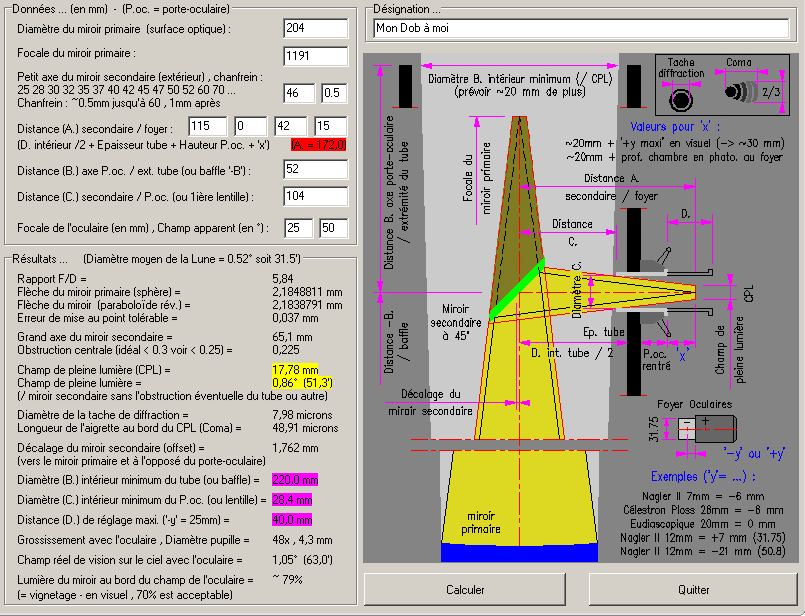Screen dimensions: 805x616
Task: Select the apparent field input showing 50
Action: (x=333, y=228)
